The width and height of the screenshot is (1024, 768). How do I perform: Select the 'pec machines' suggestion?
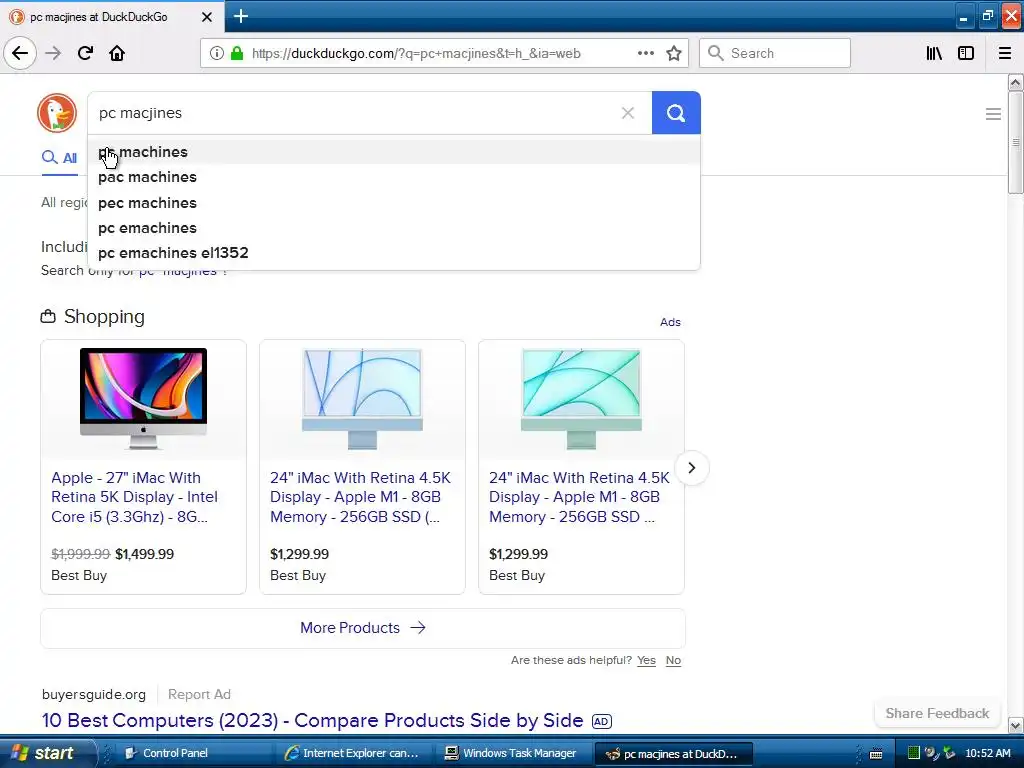click(x=394, y=202)
